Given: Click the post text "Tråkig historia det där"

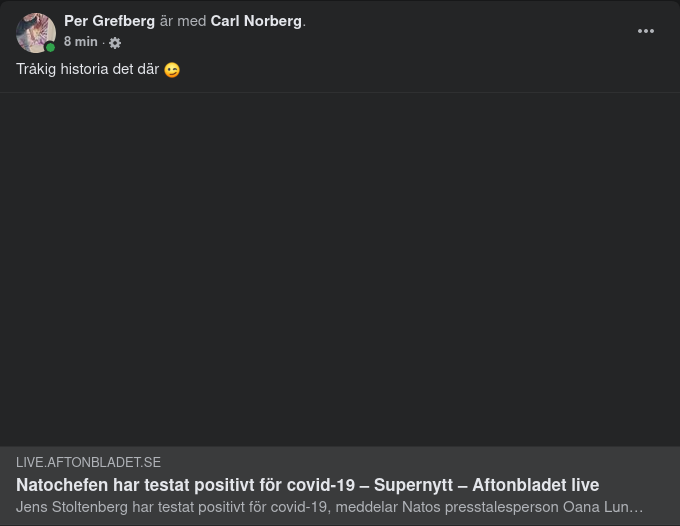Looking at the screenshot, I should click(87, 70).
